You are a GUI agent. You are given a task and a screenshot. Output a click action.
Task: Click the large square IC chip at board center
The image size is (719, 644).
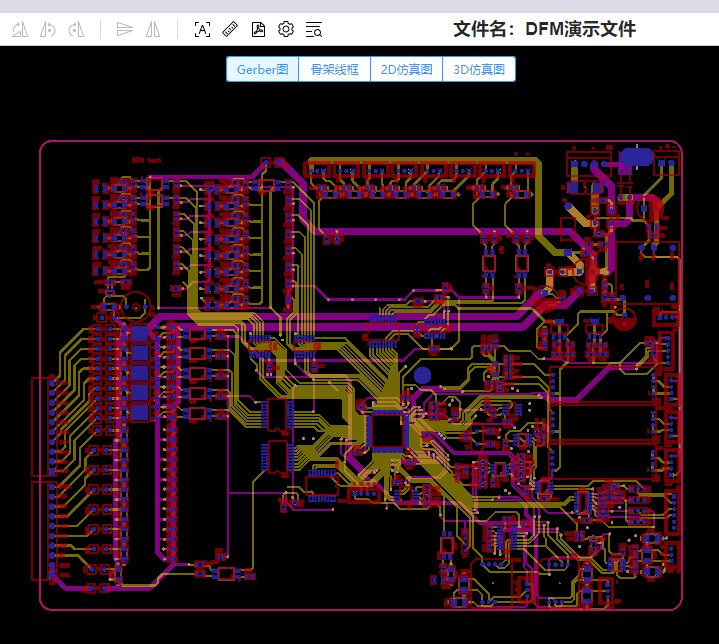(x=387, y=428)
